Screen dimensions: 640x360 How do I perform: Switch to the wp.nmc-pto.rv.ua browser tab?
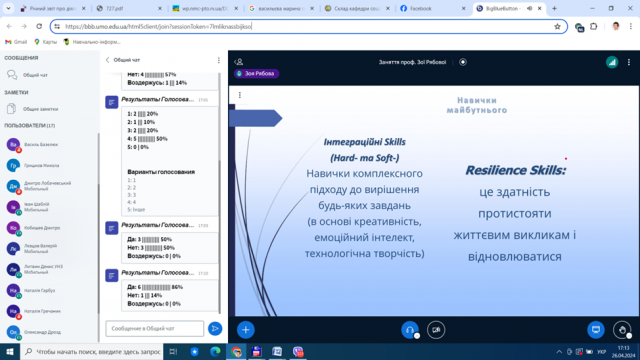tap(204, 8)
